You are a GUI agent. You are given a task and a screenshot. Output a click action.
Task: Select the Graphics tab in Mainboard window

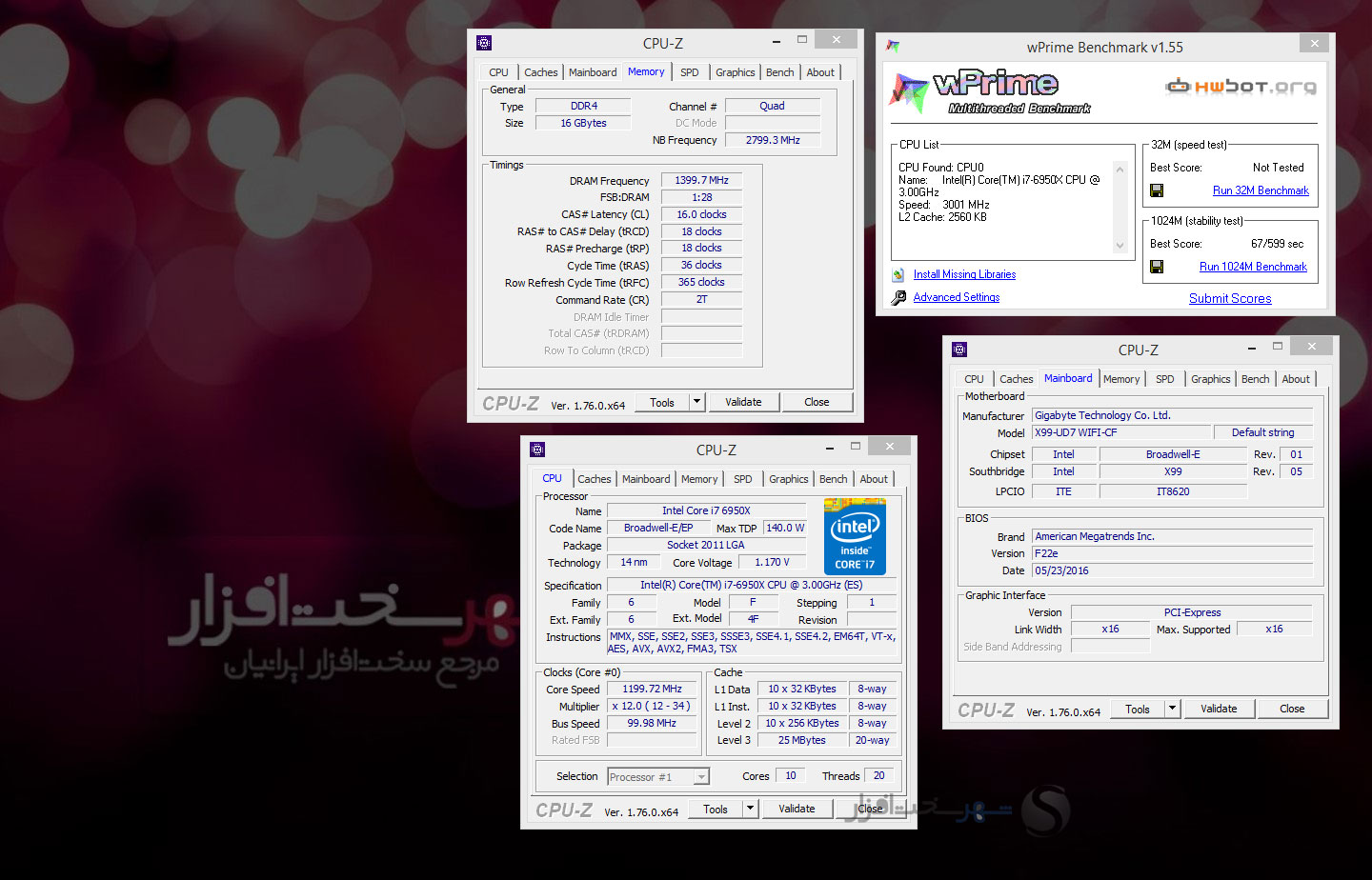tap(1210, 379)
